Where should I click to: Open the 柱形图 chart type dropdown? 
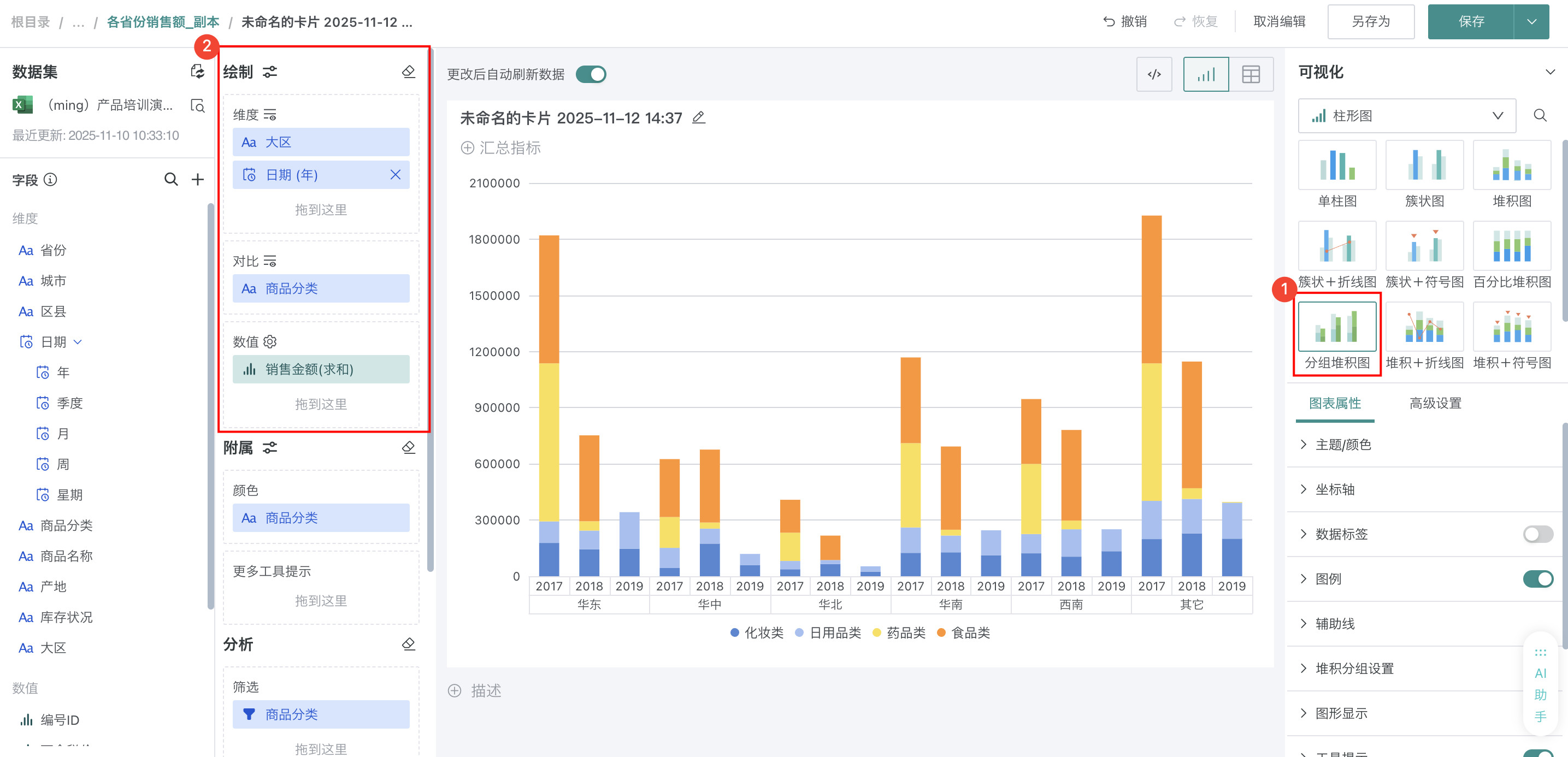point(1406,116)
